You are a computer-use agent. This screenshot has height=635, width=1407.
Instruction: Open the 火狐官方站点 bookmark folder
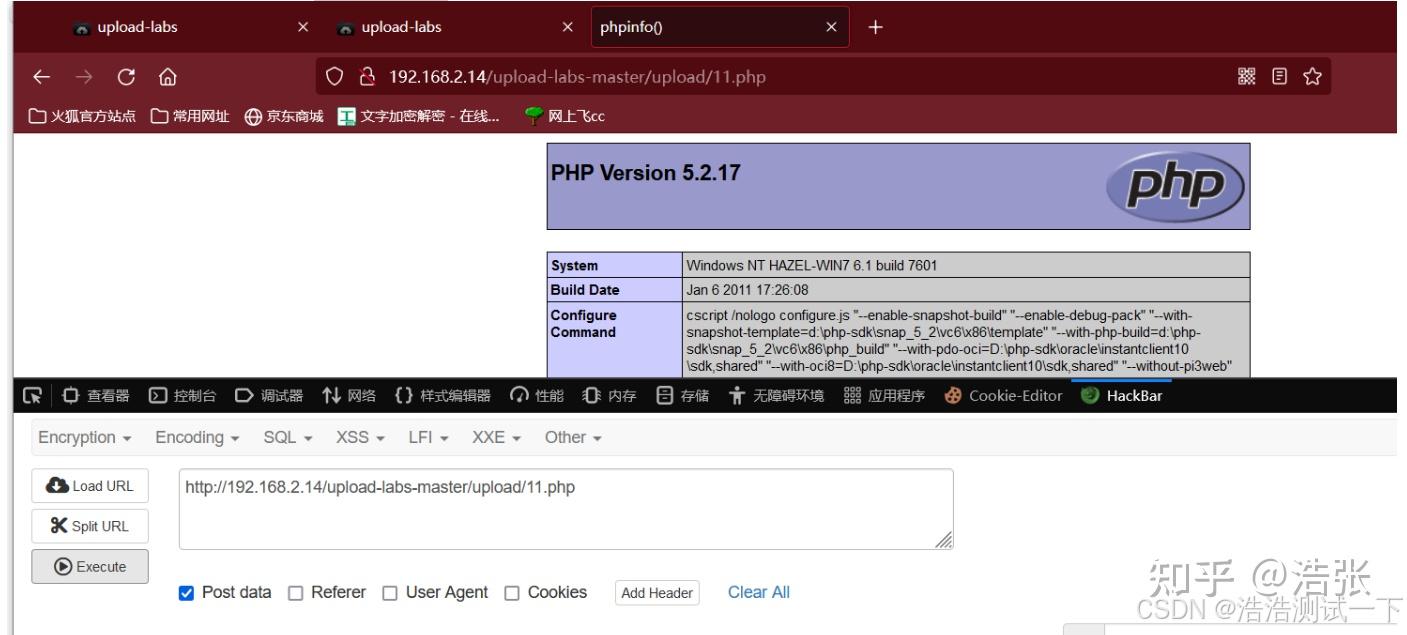click(x=83, y=116)
